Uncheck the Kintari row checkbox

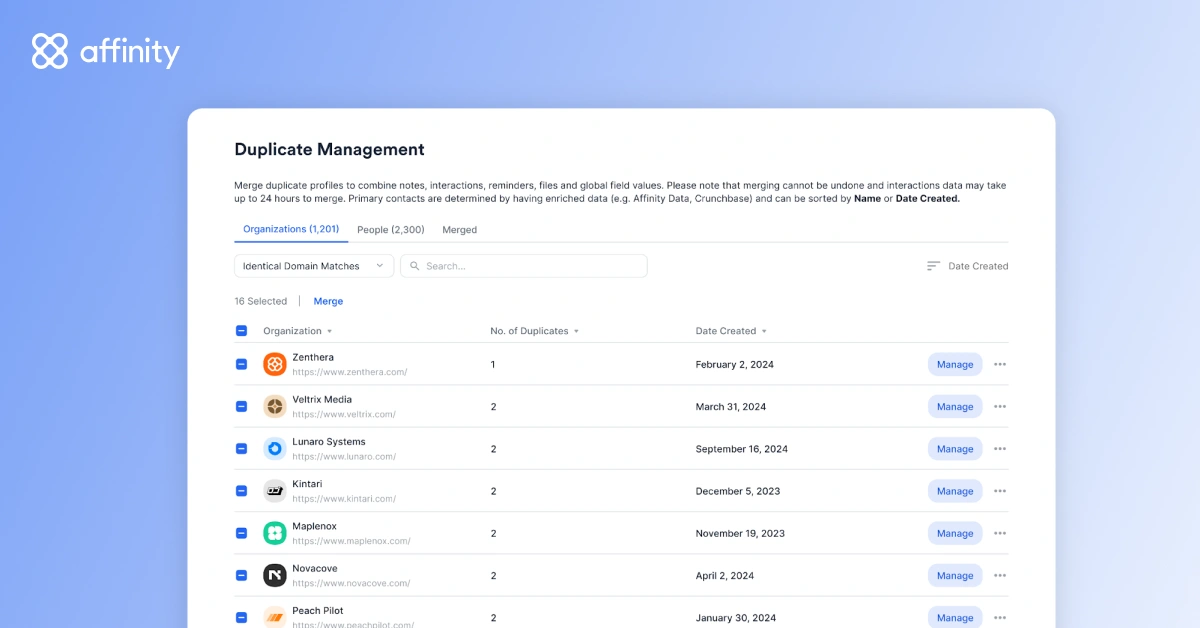[241, 491]
